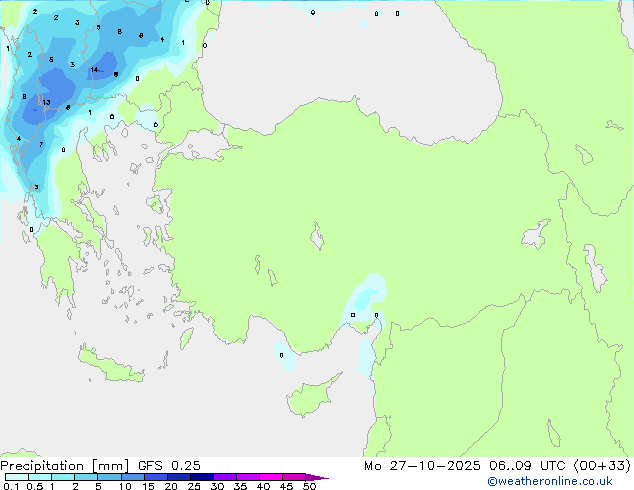This screenshot has width=634, height=490.
Task: Click the '13' precipitation value on the map
Action: pos(46,102)
